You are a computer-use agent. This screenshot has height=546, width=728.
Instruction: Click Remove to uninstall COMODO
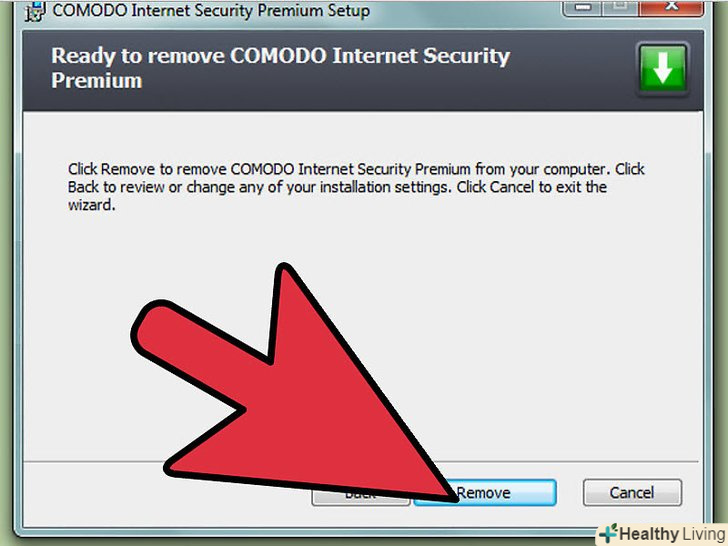click(485, 493)
